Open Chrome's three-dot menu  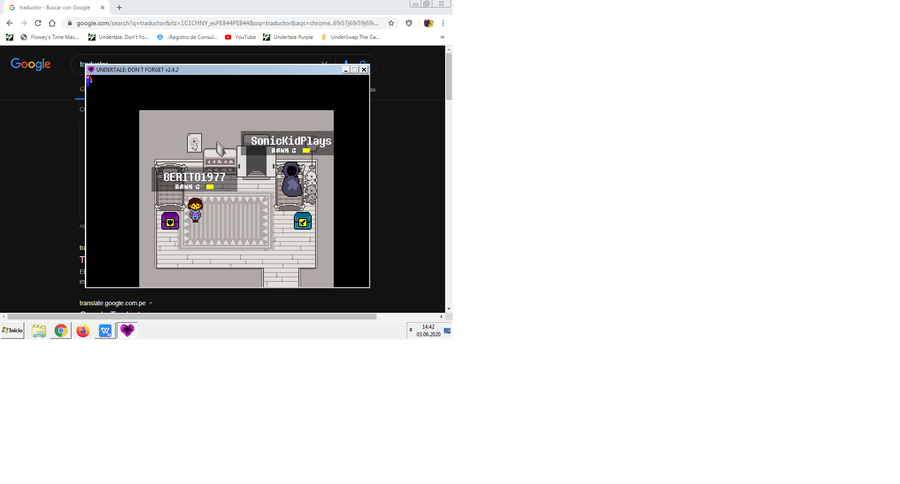pyautogui.click(x=443, y=23)
